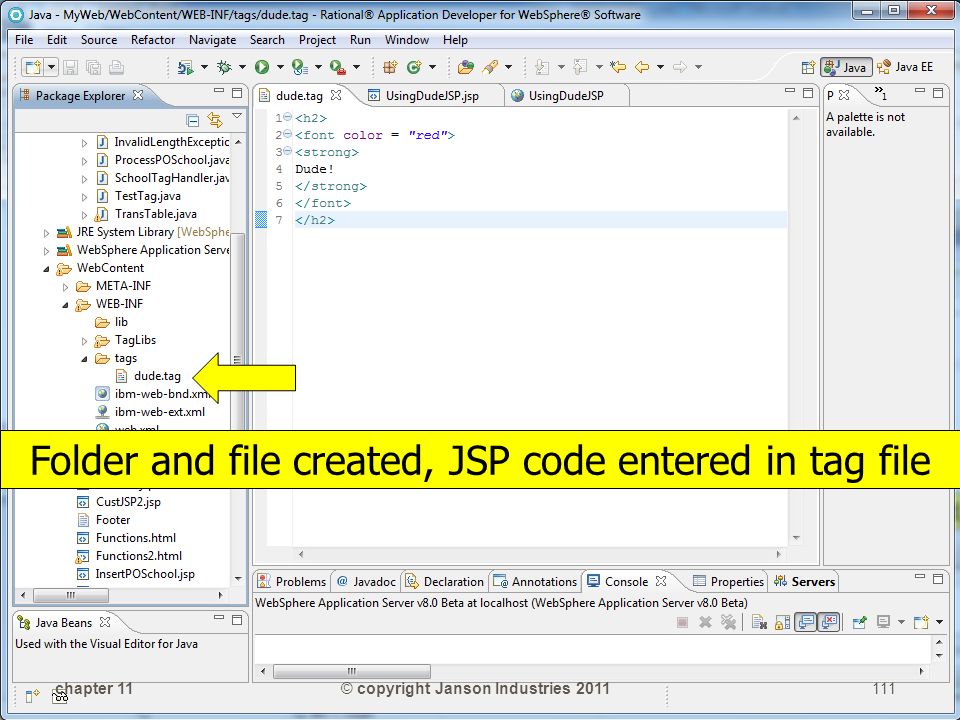Click the Run External Tools icon

tap(337, 67)
